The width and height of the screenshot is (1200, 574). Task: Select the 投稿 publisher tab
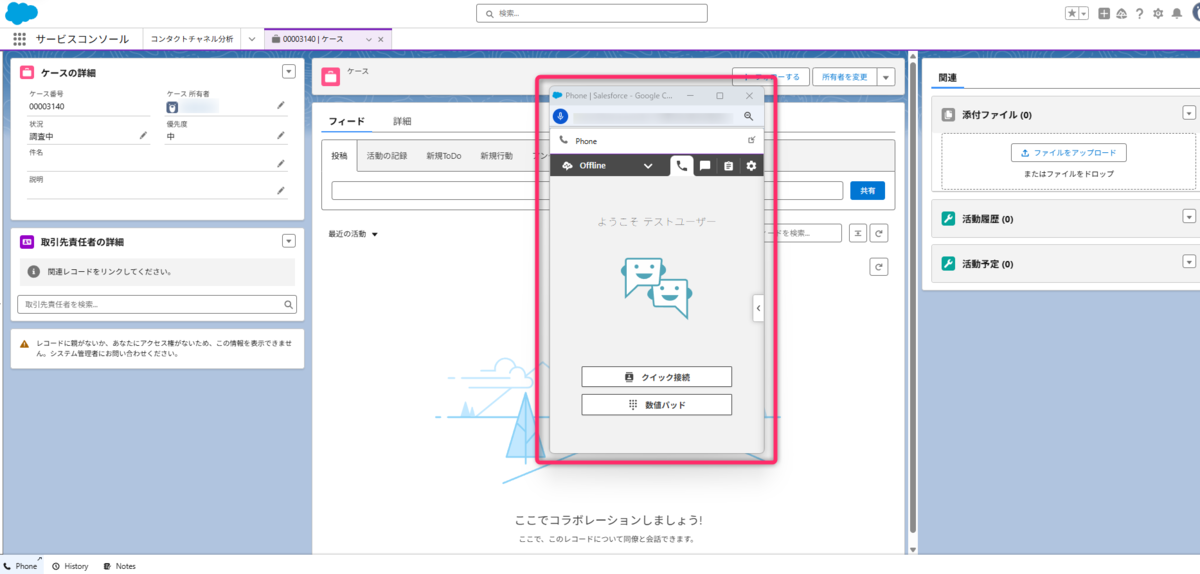coord(339,156)
